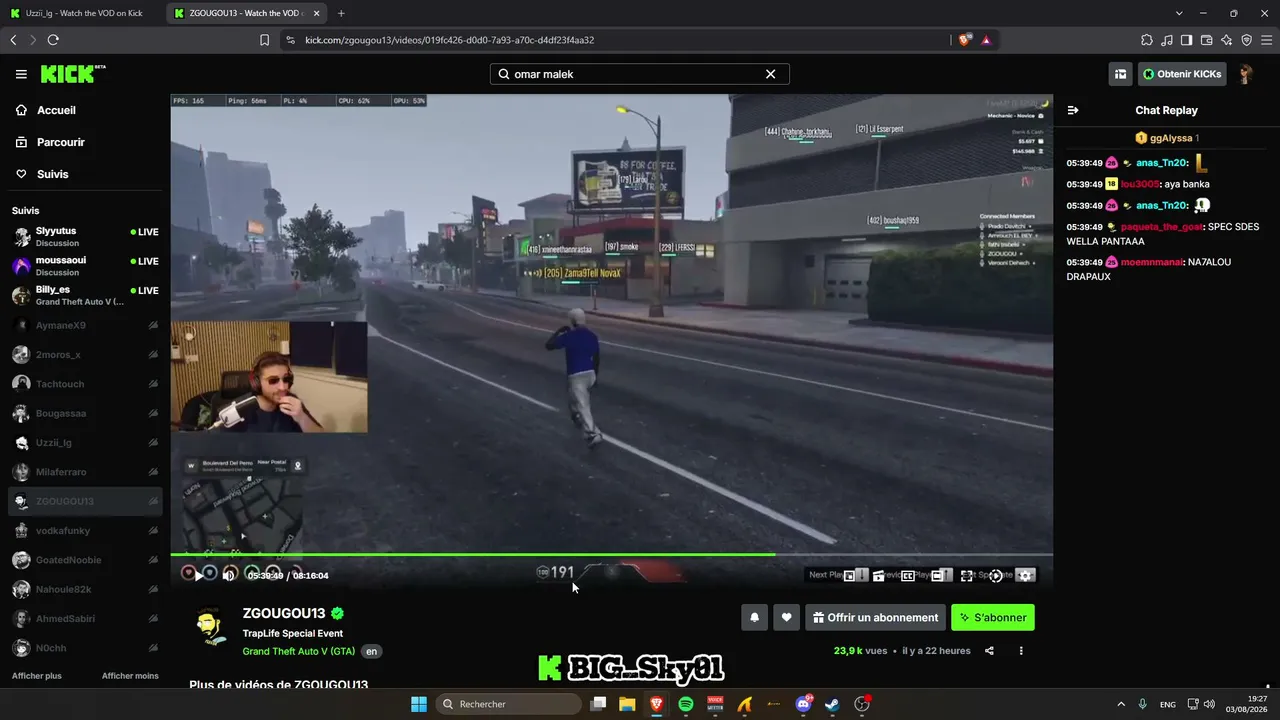The height and width of the screenshot is (720, 1280).
Task: Select vodkafunky in followed list
Action: click(x=86, y=531)
